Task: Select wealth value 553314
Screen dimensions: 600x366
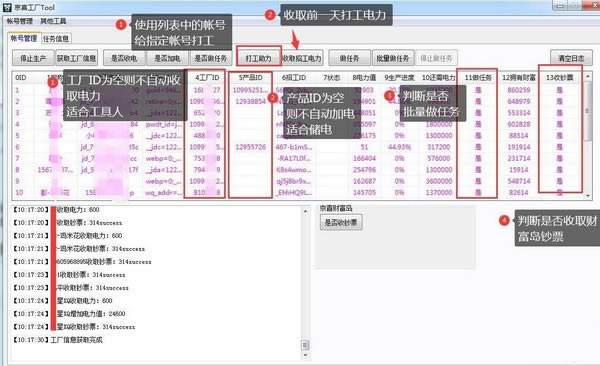Action: coord(519,113)
